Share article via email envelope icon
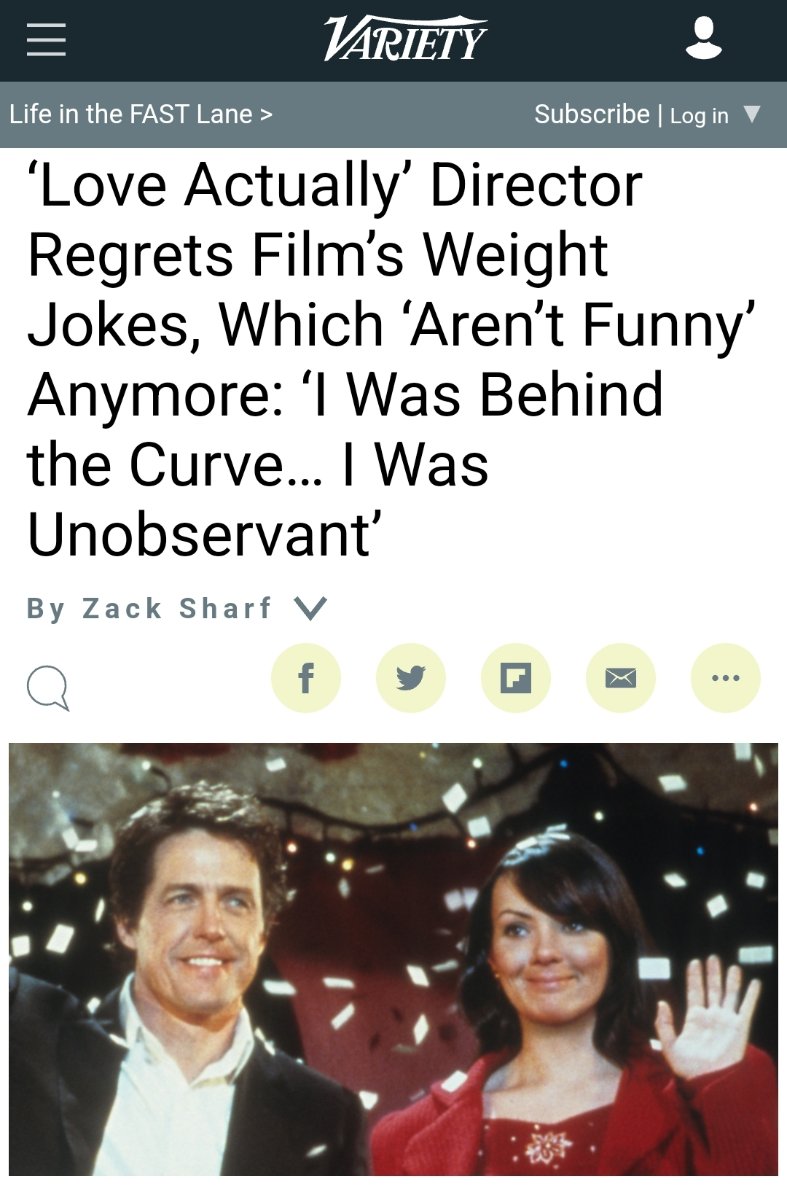 (x=621, y=678)
